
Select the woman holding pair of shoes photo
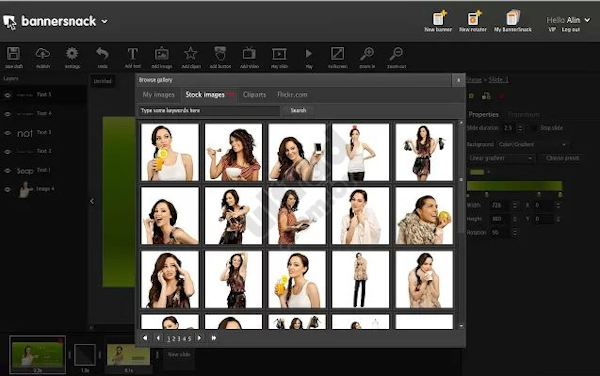(424, 152)
